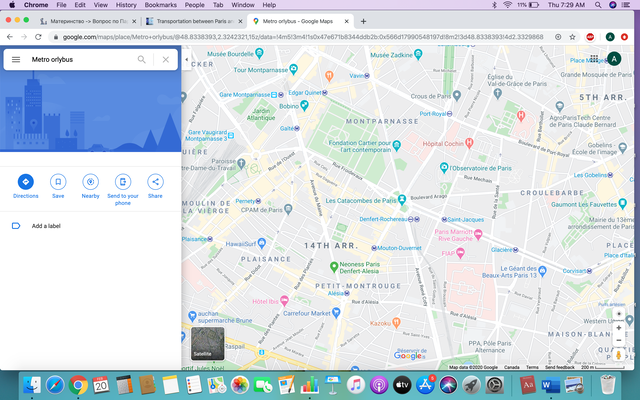Viewport: 640px width, 400px height.
Task: Launch Microsoft Word from the Dock
Action: pos(551,384)
